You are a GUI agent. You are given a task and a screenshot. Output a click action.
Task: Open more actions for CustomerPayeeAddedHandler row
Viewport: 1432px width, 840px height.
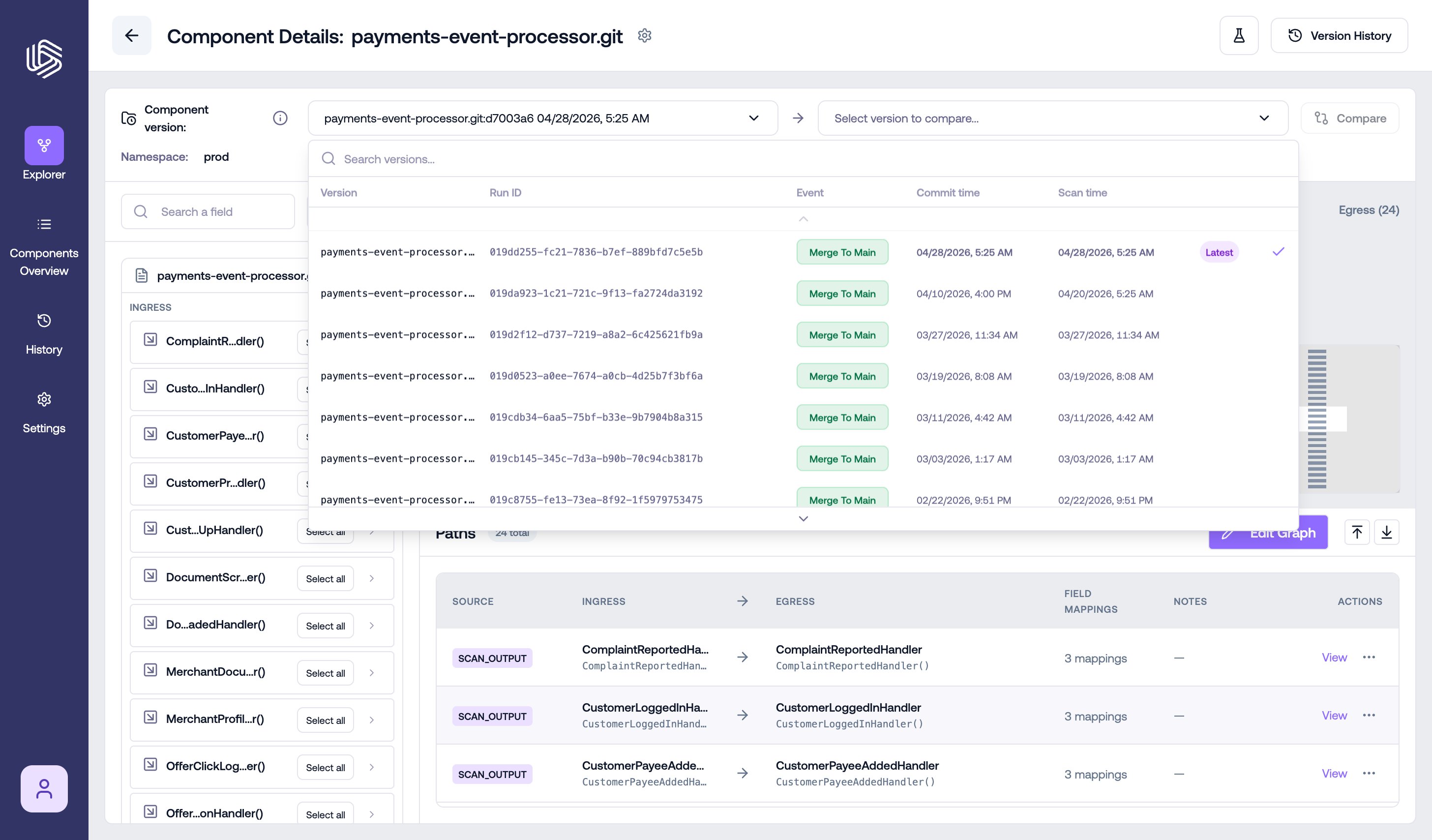click(x=1369, y=773)
